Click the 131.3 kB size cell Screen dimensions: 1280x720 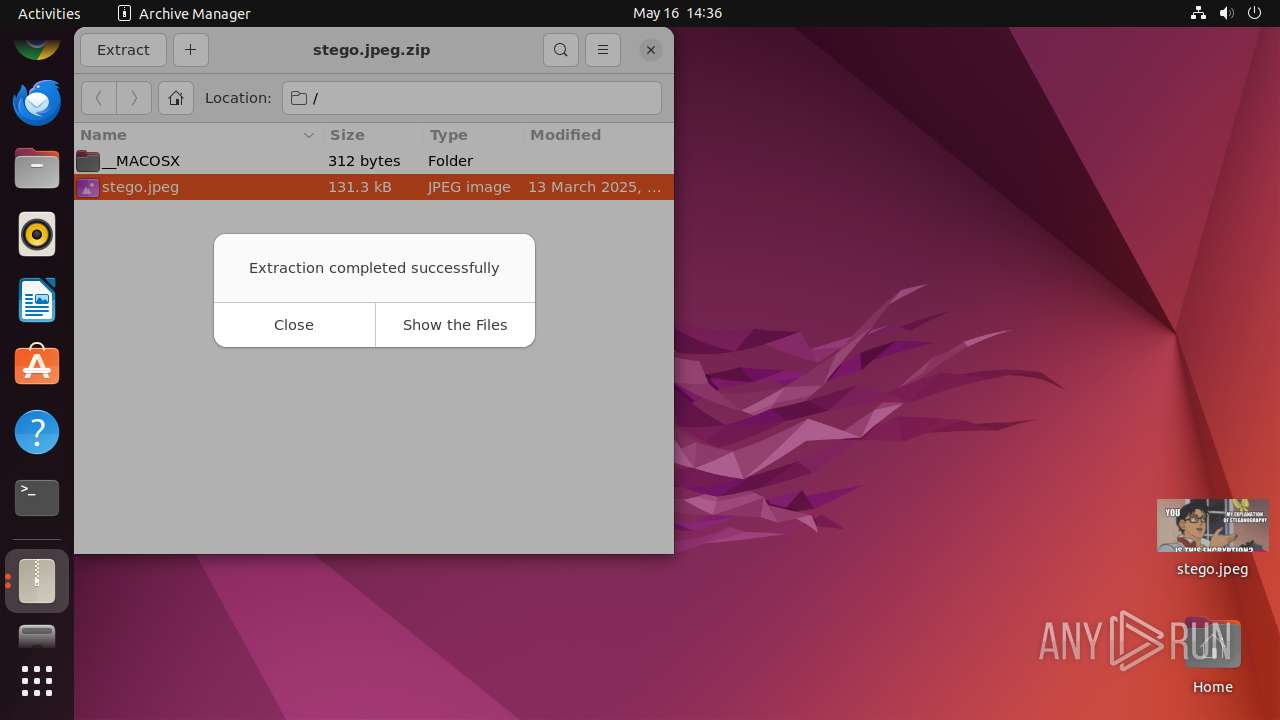(360, 187)
